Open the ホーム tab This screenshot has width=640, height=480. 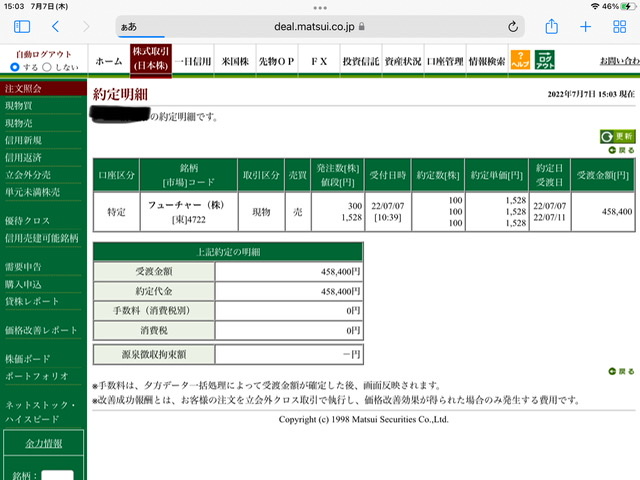tap(109, 61)
